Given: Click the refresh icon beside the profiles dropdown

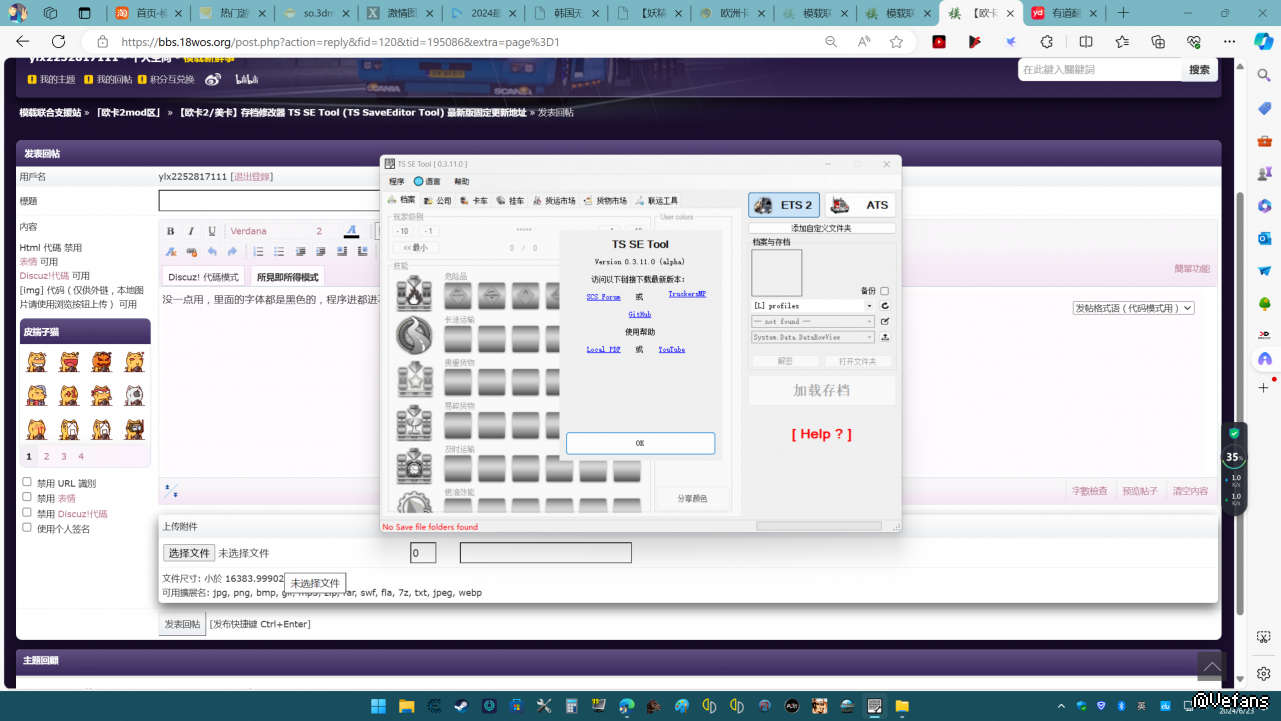Looking at the screenshot, I should click(885, 306).
